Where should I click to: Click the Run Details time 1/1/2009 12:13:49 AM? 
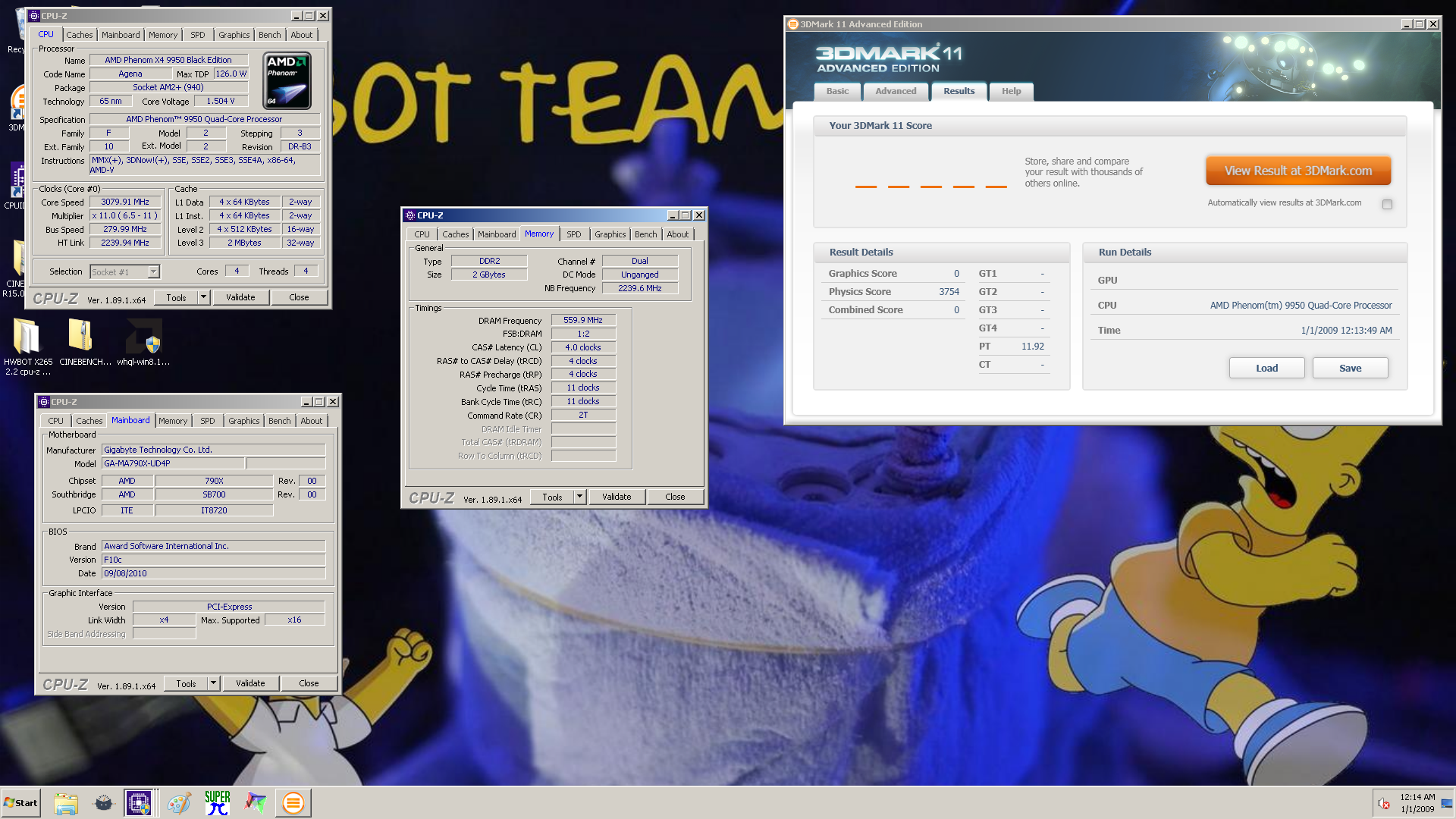[1346, 331]
